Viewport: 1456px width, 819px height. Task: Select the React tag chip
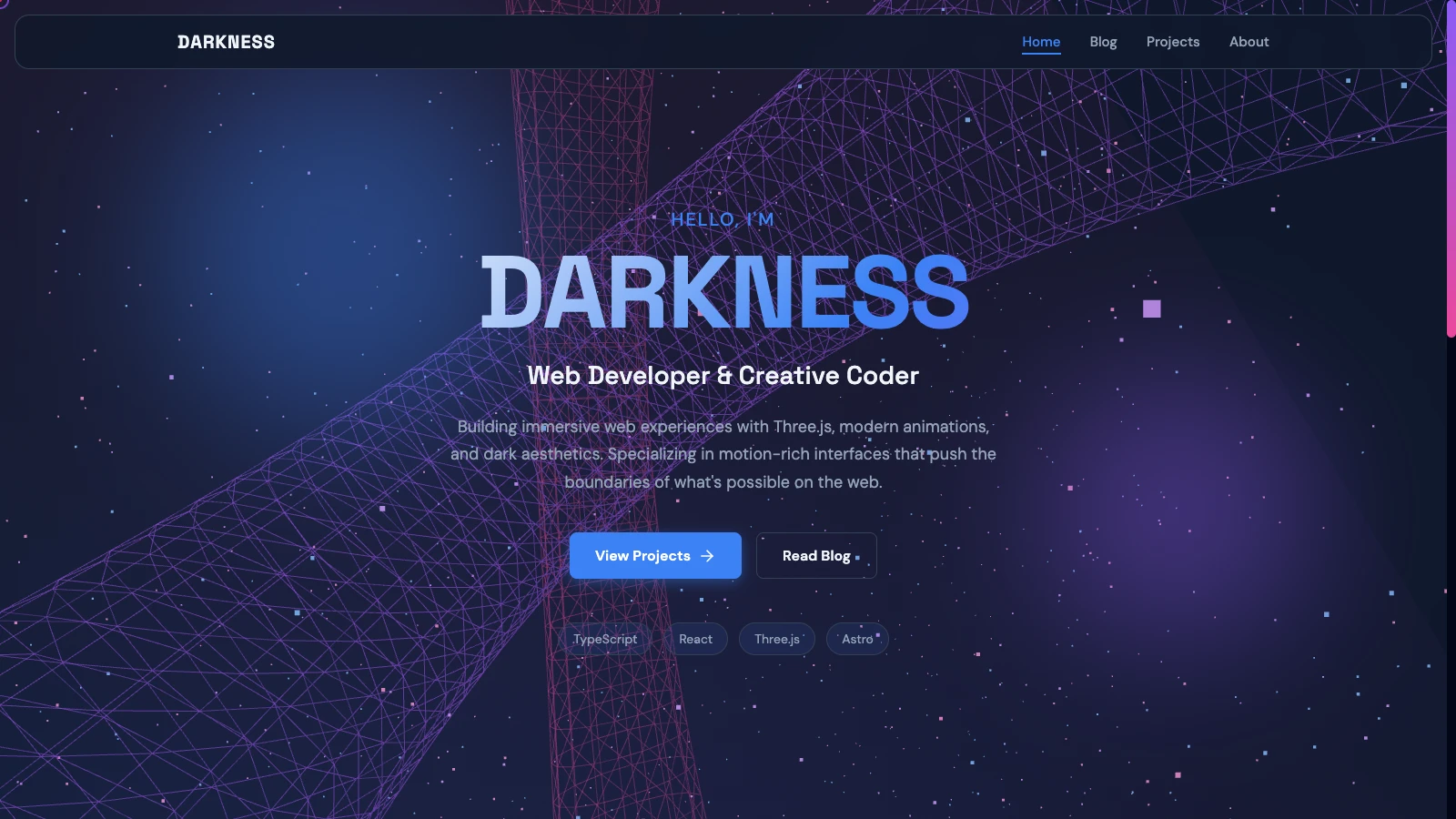(x=695, y=639)
